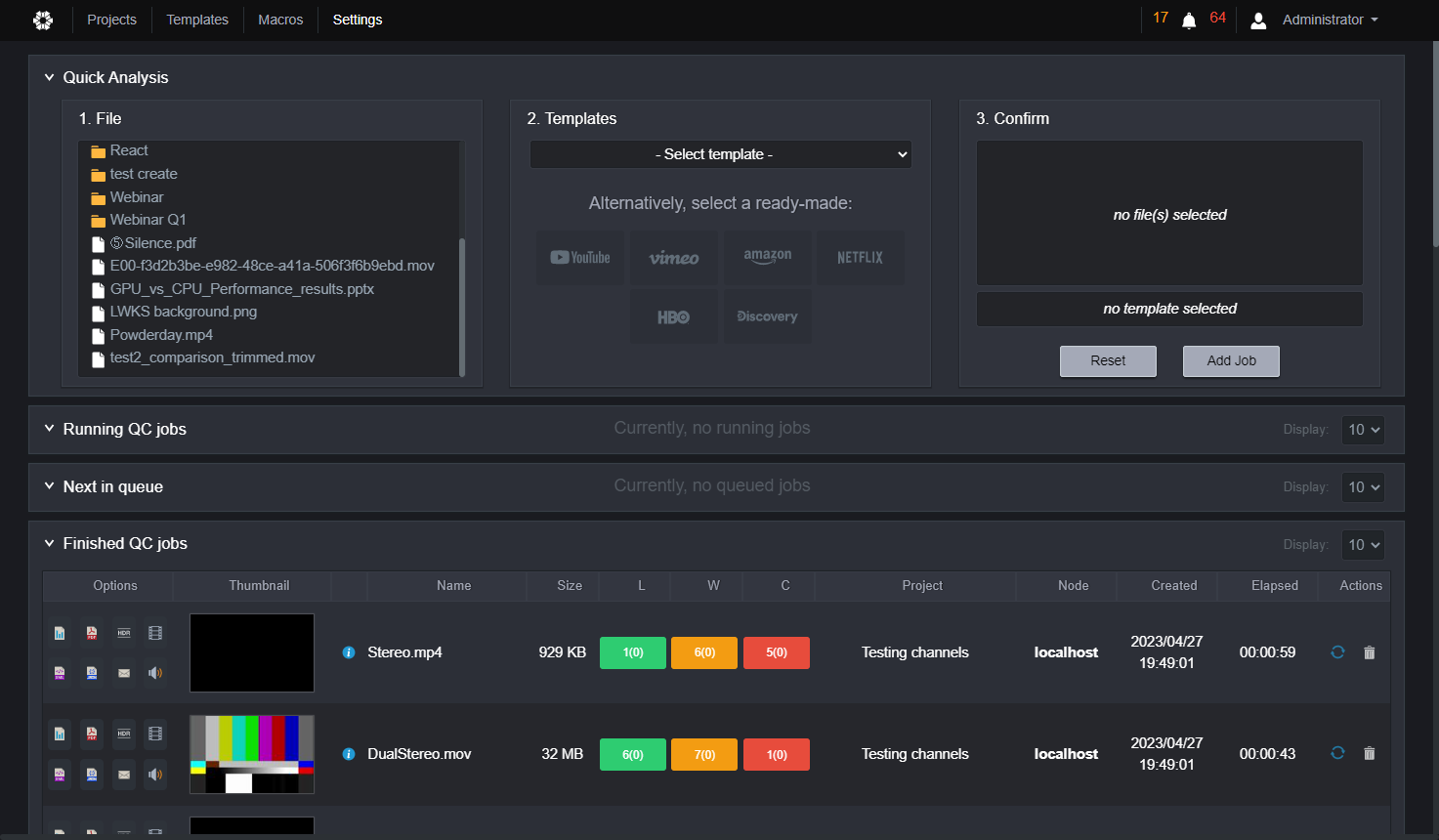Open the Templates menu
The width and height of the screenshot is (1439, 840).
pyautogui.click(x=197, y=20)
